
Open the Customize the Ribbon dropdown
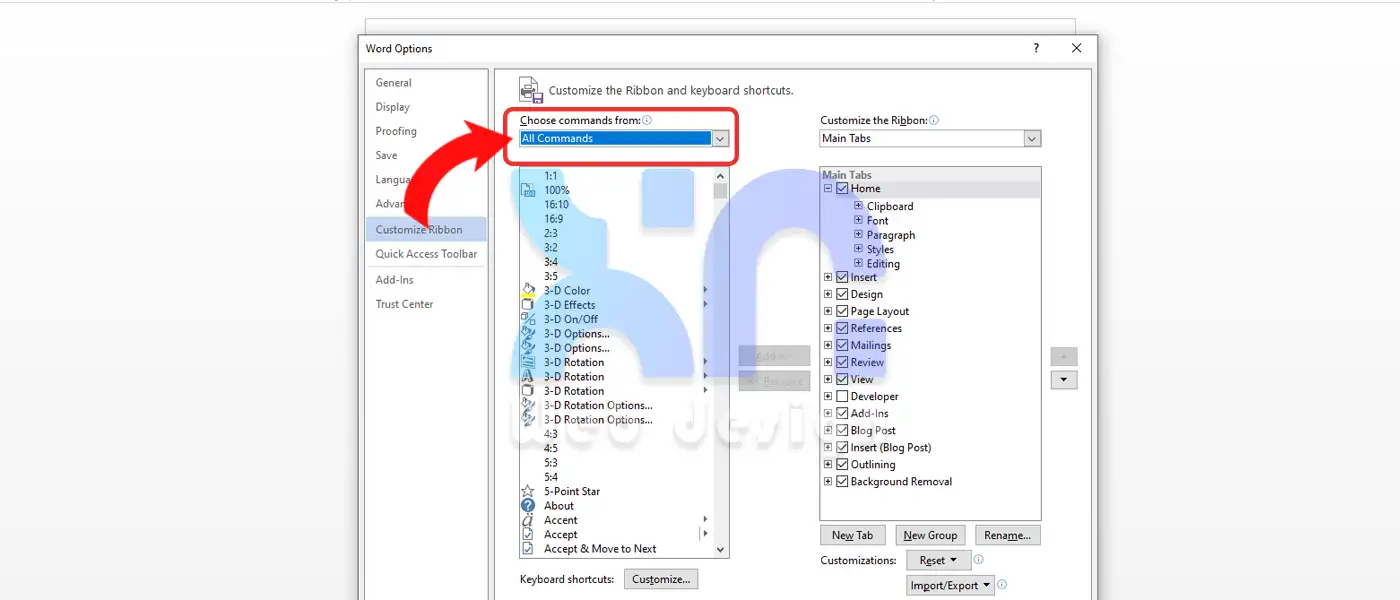click(1033, 139)
